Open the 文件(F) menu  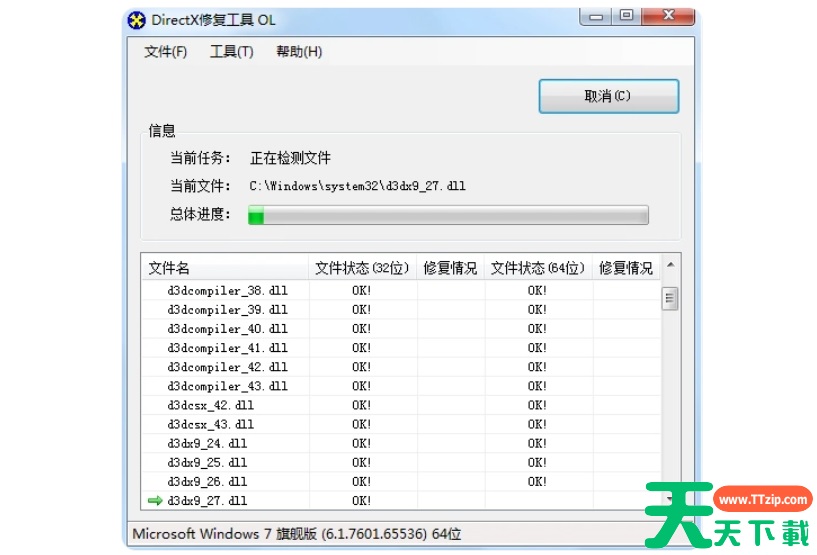[166, 52]
